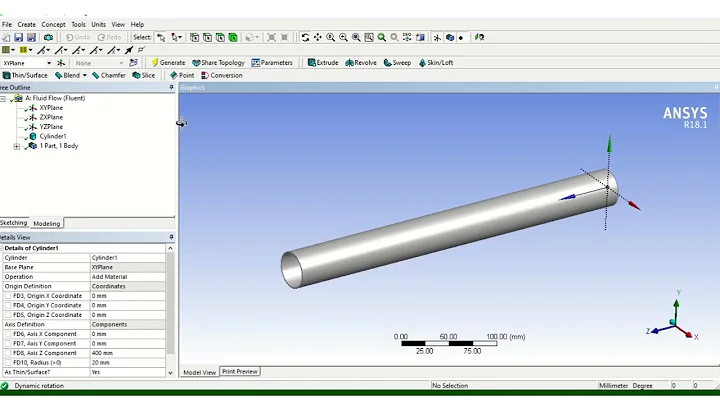
Task: Select the Extrude tool
Action: (x=323, y=63)
